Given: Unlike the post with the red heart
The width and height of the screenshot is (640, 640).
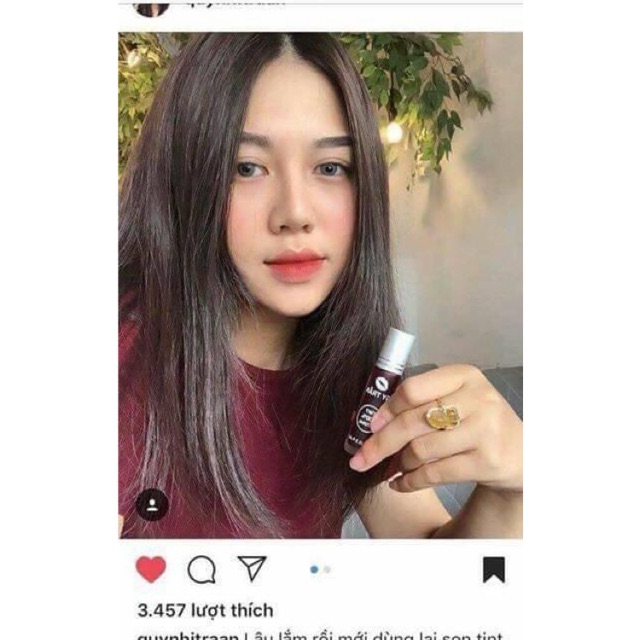Looking at the screenshot, I should (x=151, y=569).
